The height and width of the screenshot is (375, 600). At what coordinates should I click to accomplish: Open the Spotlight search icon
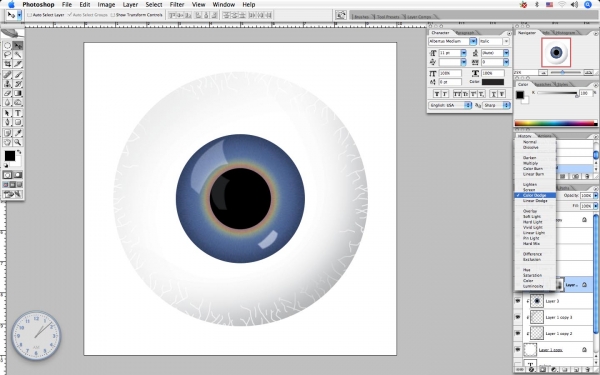[x=589, y=5]
